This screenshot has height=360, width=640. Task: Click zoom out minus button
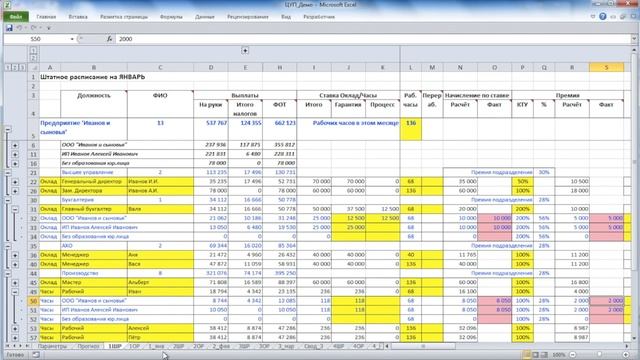572,355
